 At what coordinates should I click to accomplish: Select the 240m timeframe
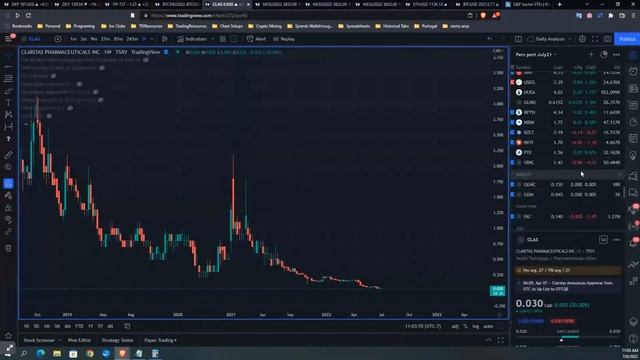coord(132,39)
